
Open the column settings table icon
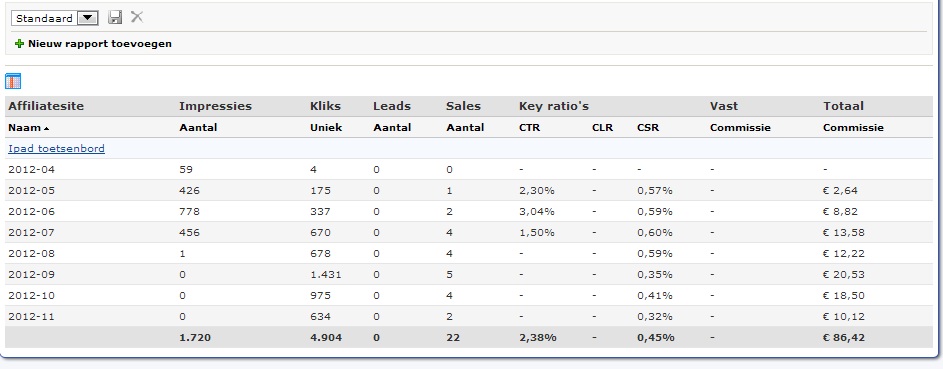(13, 81)
